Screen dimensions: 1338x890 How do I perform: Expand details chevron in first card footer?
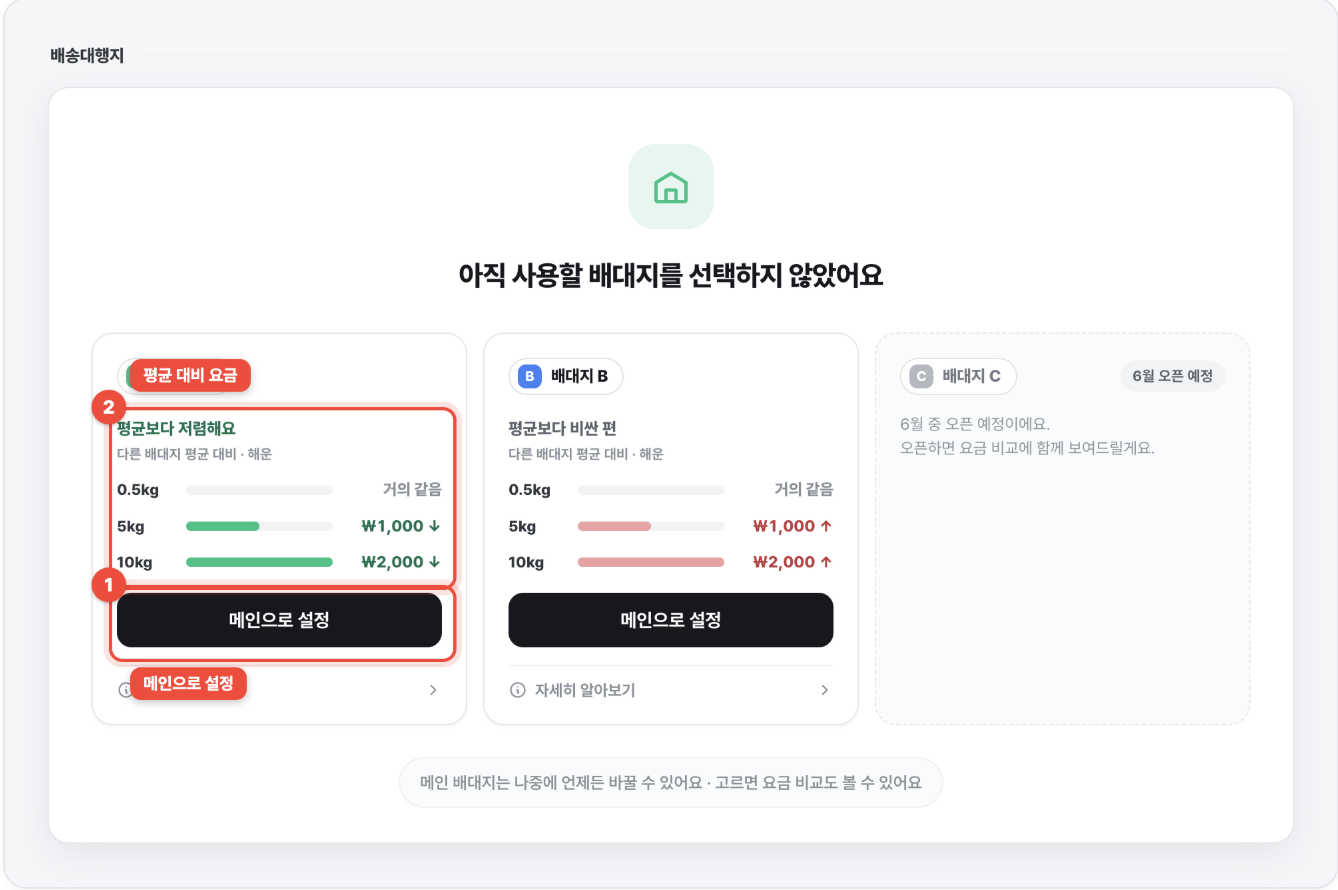[x=433, y=690]
